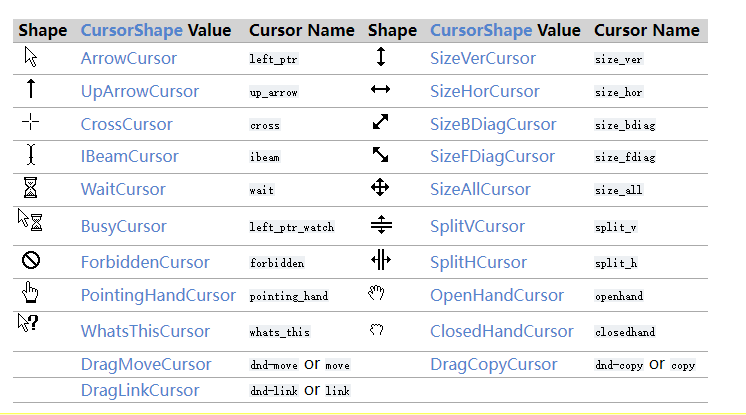This screenshot has height=415, width=746.
Task: Click the crosshair cursor shape icon
Action: 31,123
